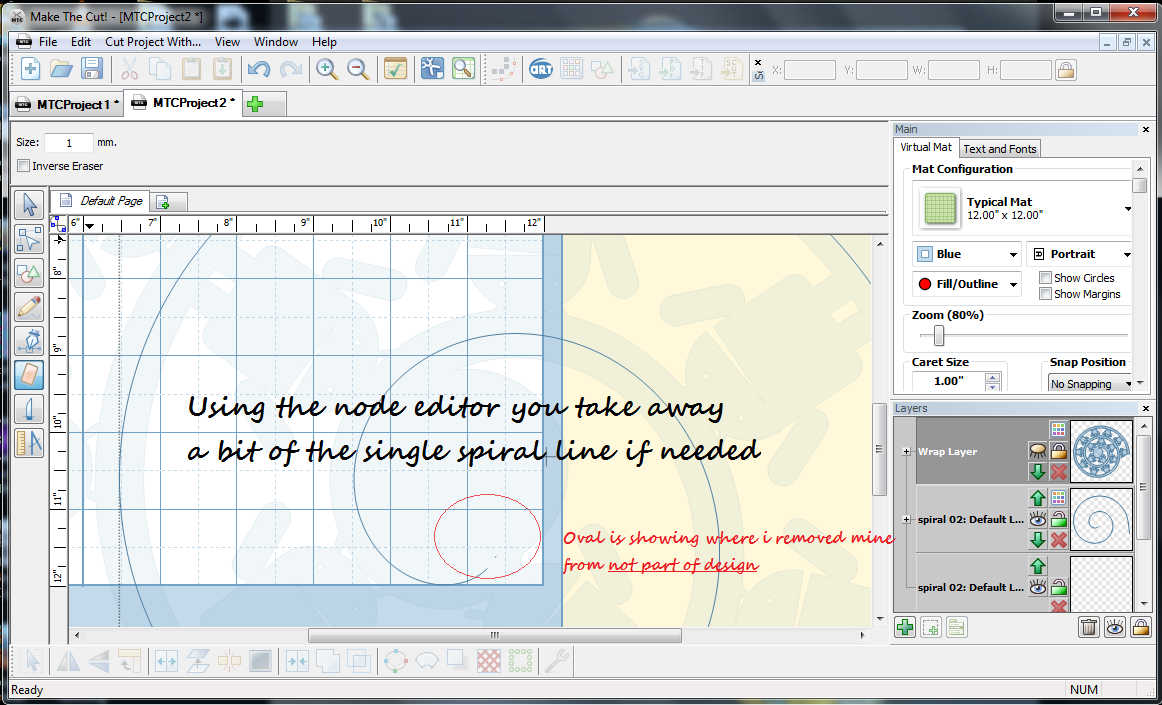Hide the middle spiral 02 layer eye
1162x705 pixels.
coord(1038,519)
